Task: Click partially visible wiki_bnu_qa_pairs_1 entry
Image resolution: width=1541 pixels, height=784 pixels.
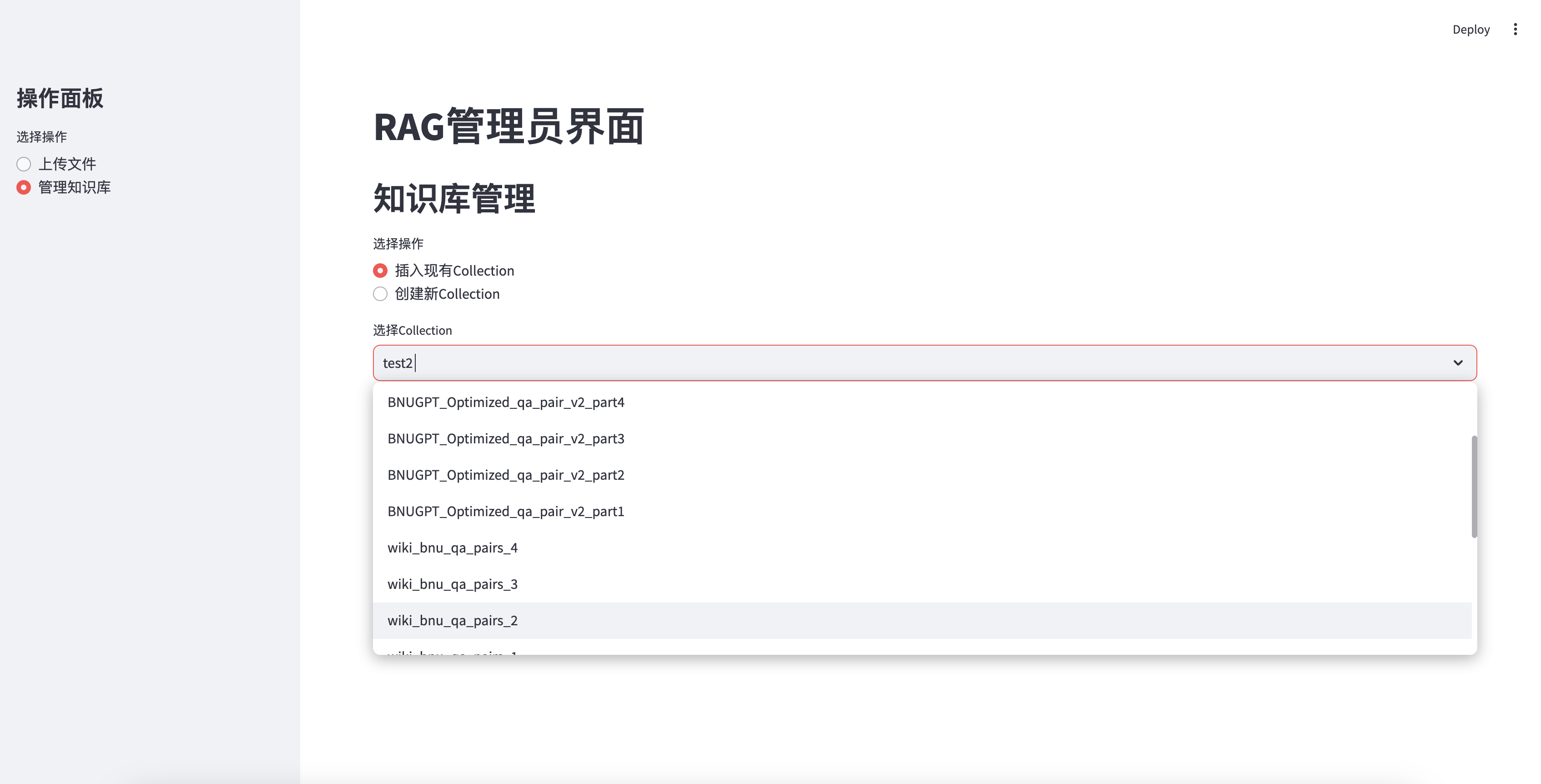Action: click(452, 651)
